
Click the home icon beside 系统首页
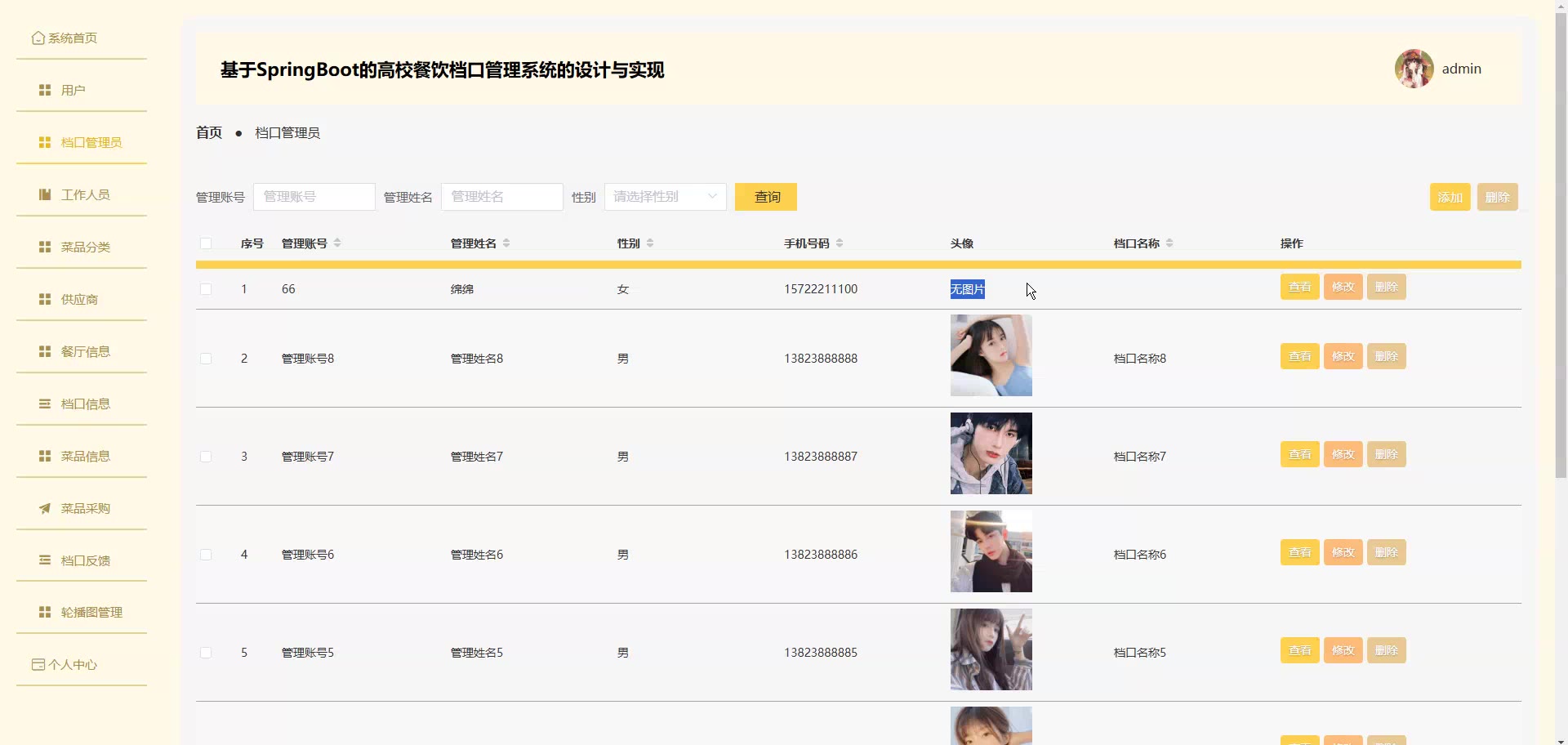coord(38,38)
